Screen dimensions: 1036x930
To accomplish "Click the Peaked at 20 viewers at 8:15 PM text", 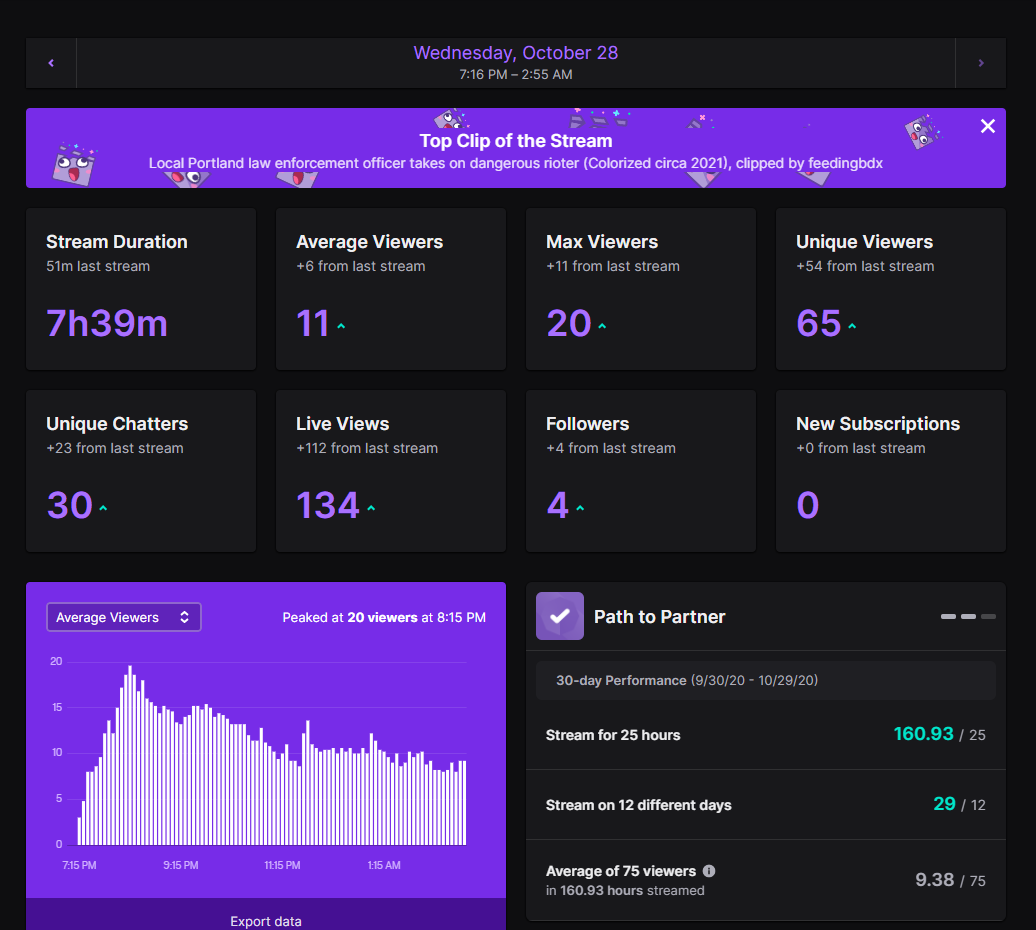I will [384, 618].
